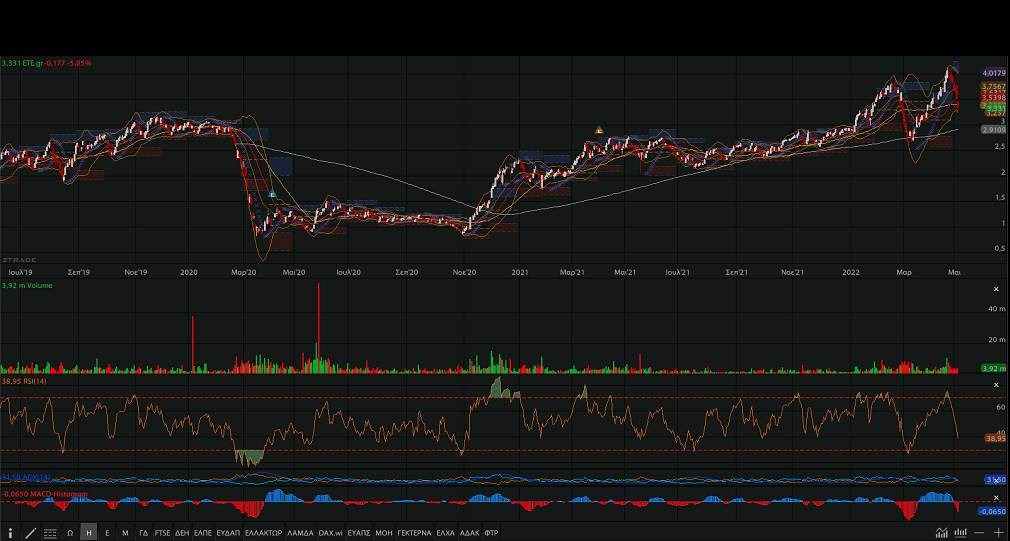The image size is (1010, 541).
Task: Select the H daily timeframe
Action: click(89, 533)
